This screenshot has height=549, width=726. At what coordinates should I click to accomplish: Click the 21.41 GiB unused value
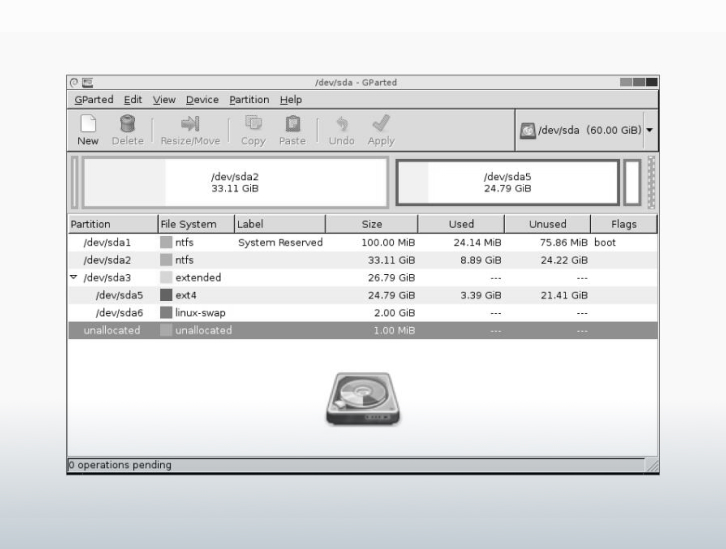[x=564, y=295]
